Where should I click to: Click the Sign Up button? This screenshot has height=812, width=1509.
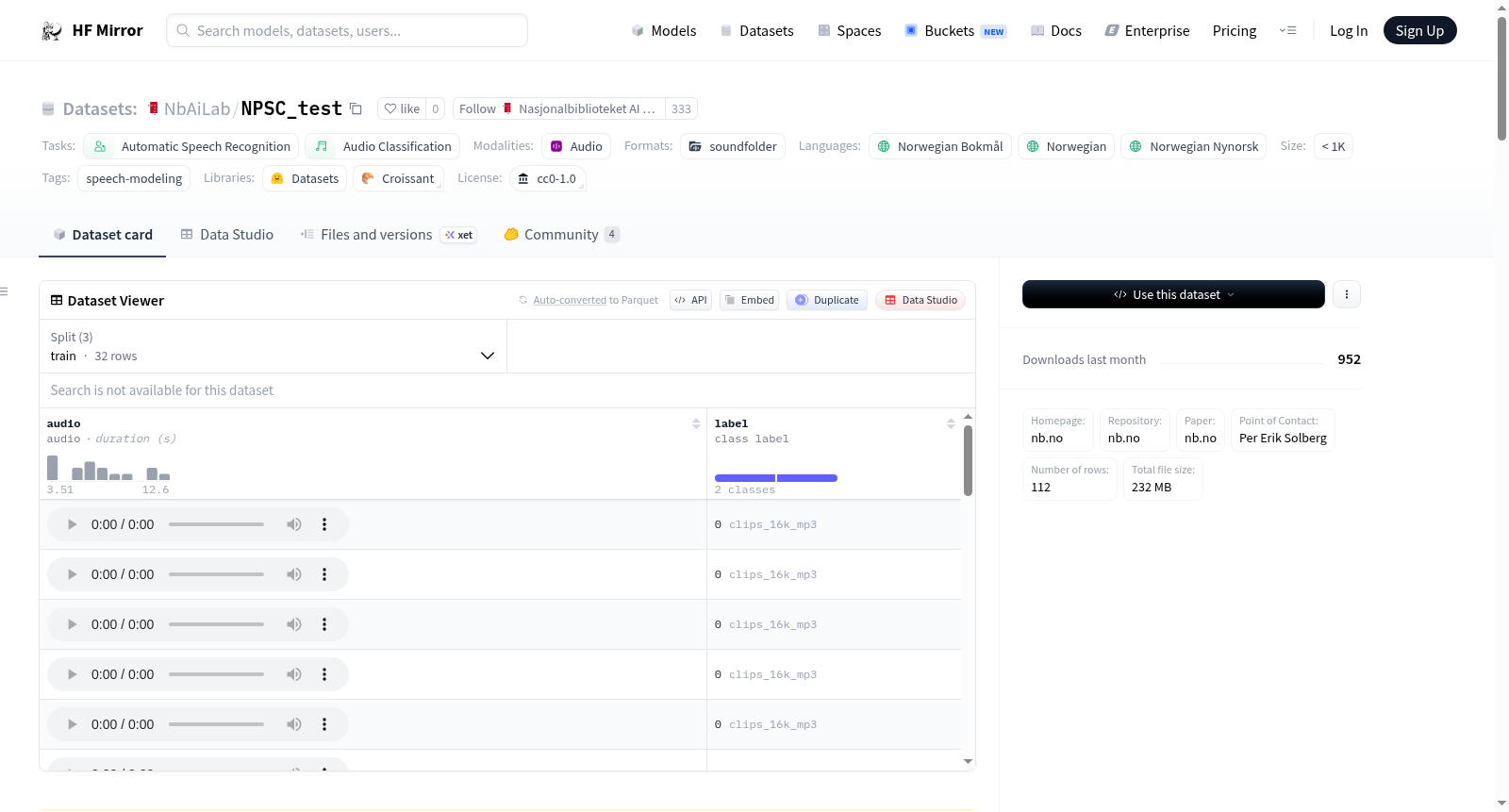pos(1419,30)
